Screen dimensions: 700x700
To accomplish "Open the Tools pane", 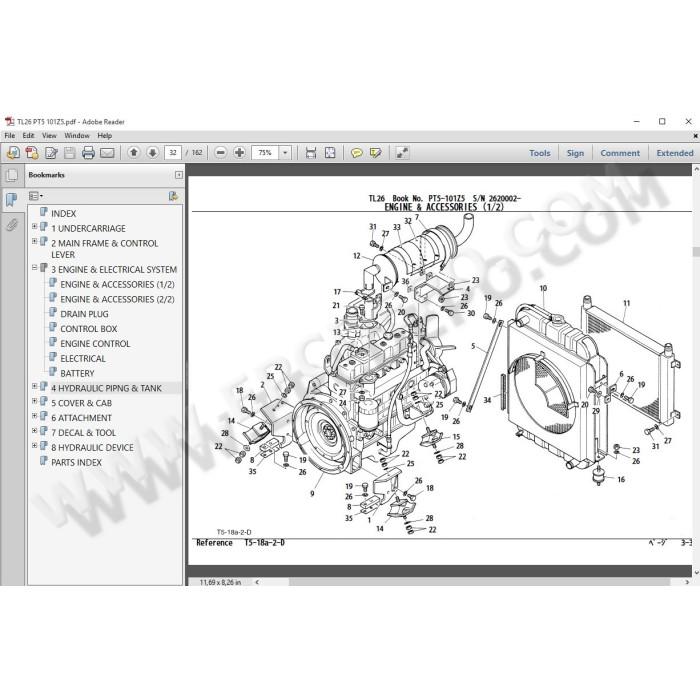I will (x=540, y=153).
